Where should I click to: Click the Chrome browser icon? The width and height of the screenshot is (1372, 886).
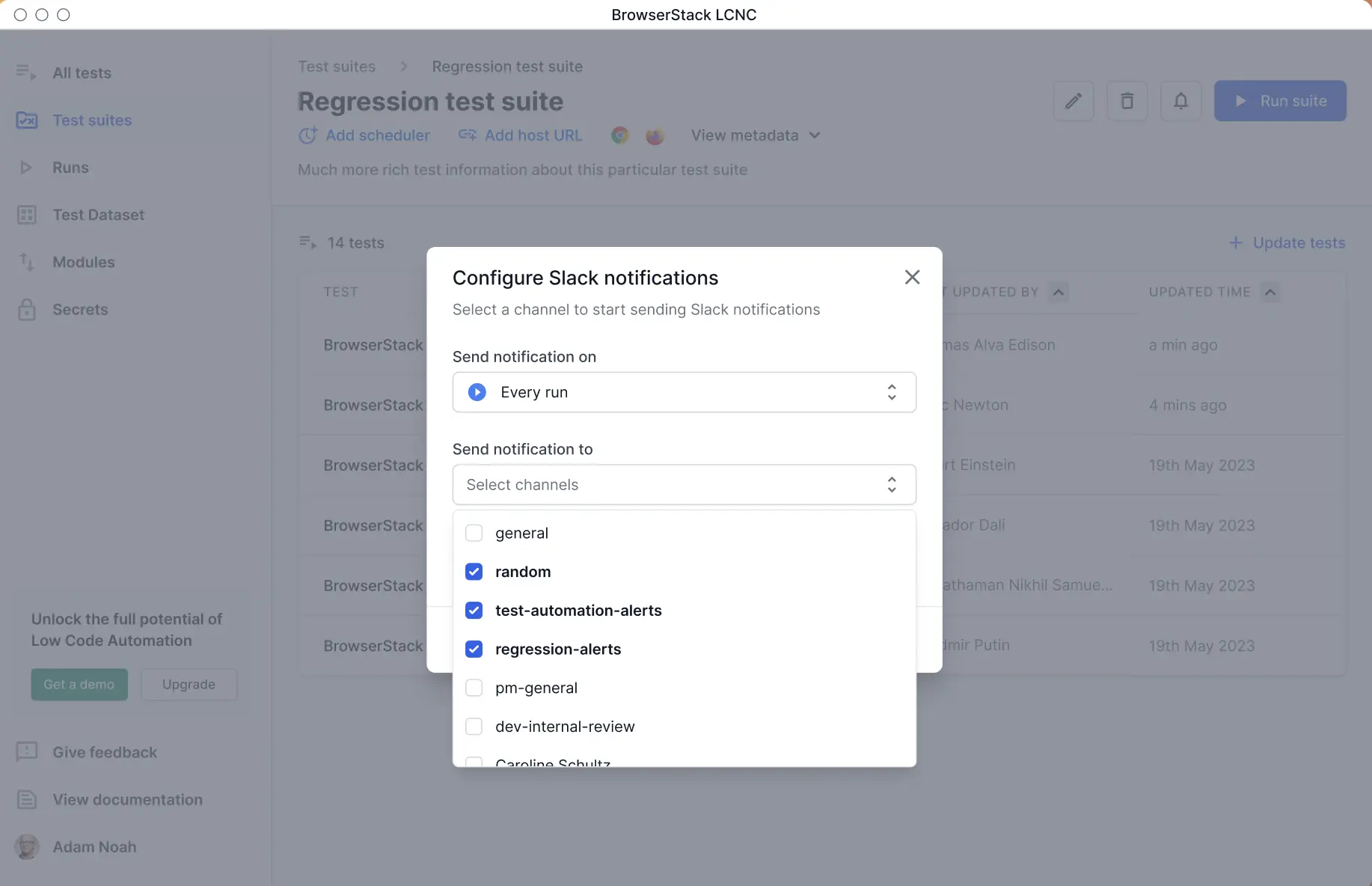pyautogui.click(x=619, y=135)
